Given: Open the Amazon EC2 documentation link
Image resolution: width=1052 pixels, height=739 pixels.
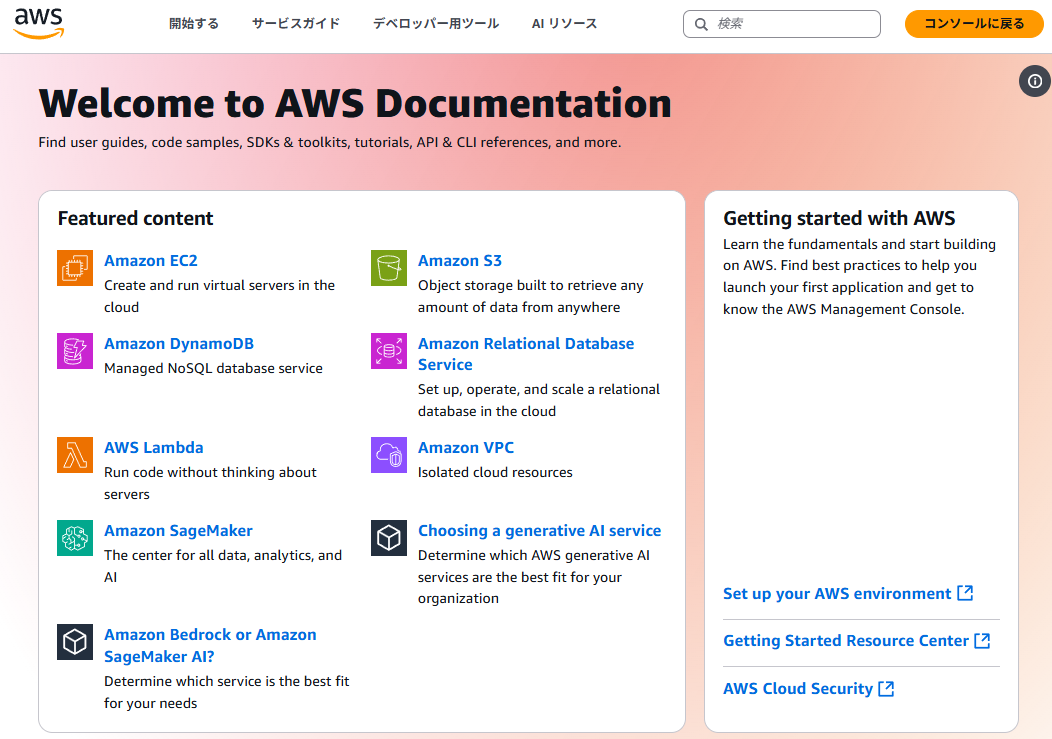Looking at the screenshot, I should (x=151, y=260).
